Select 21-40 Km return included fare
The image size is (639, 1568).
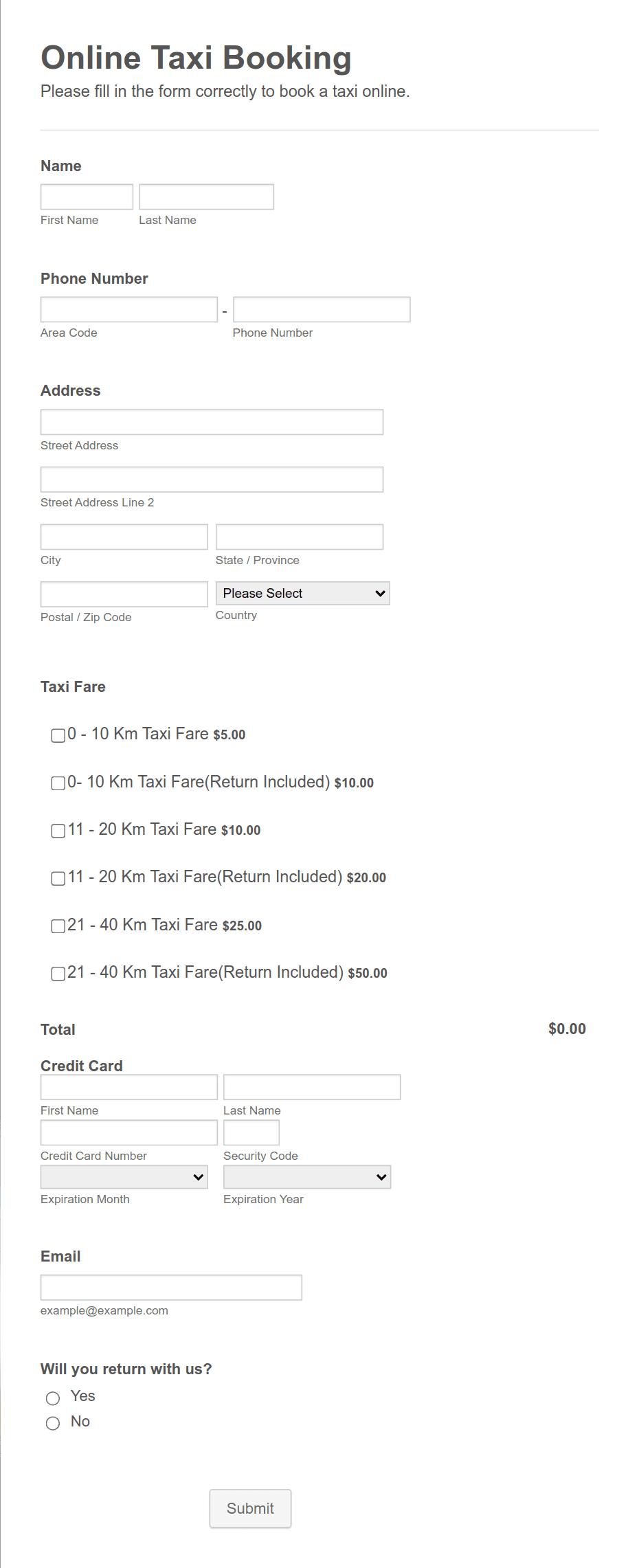pyautogui.click(x=58, y=974)
